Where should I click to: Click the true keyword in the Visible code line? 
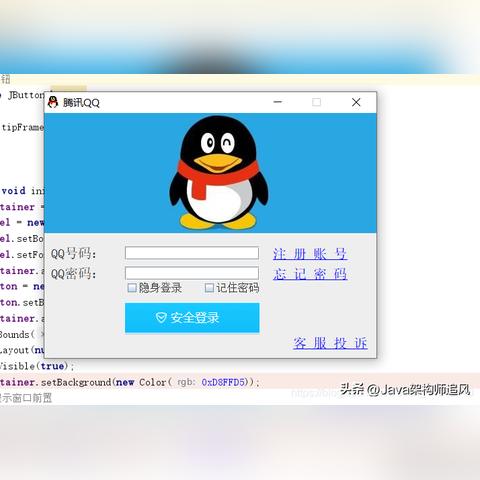click(52, 366)
